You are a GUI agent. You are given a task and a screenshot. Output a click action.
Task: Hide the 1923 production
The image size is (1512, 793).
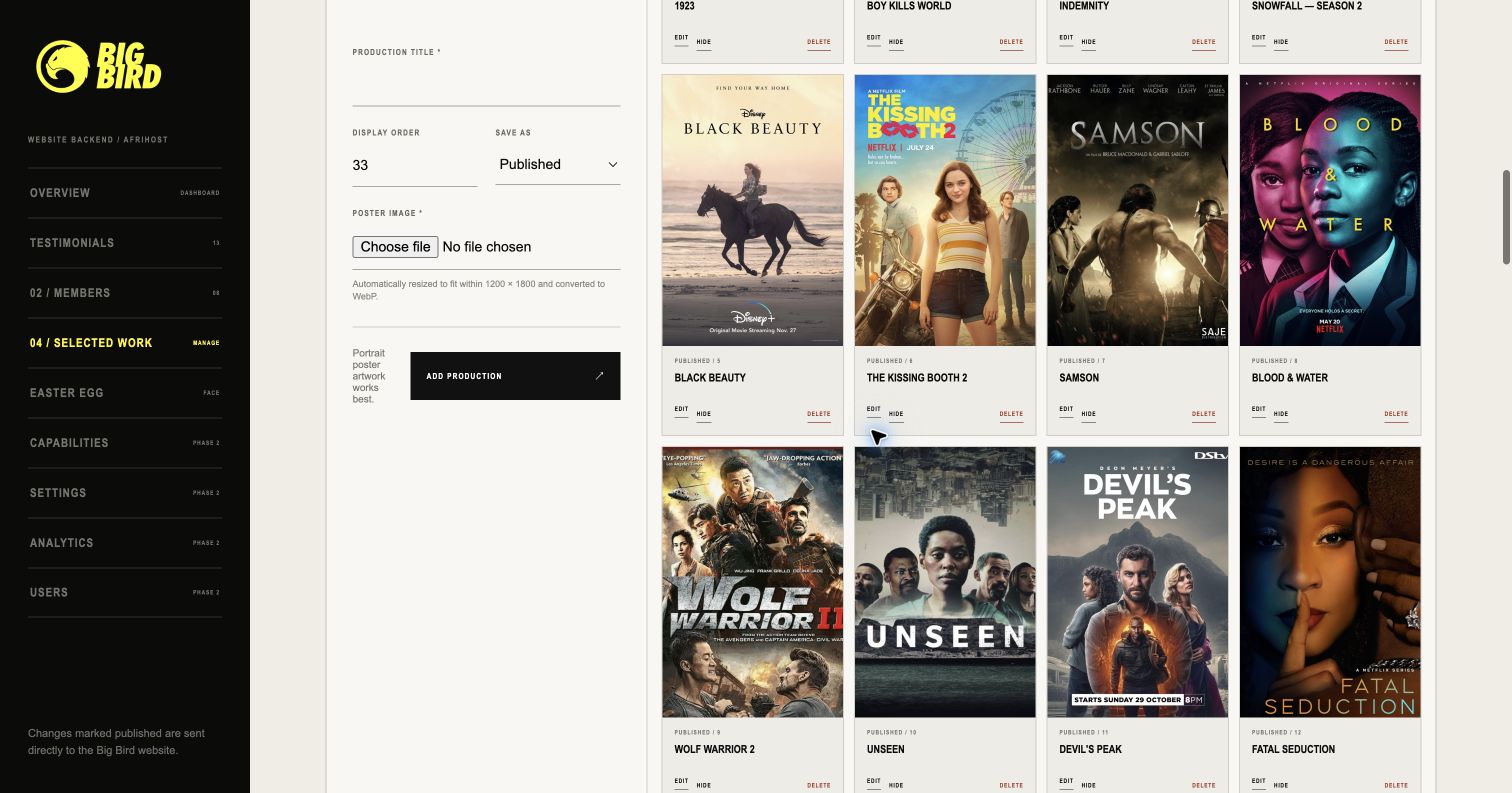(704, 42)
